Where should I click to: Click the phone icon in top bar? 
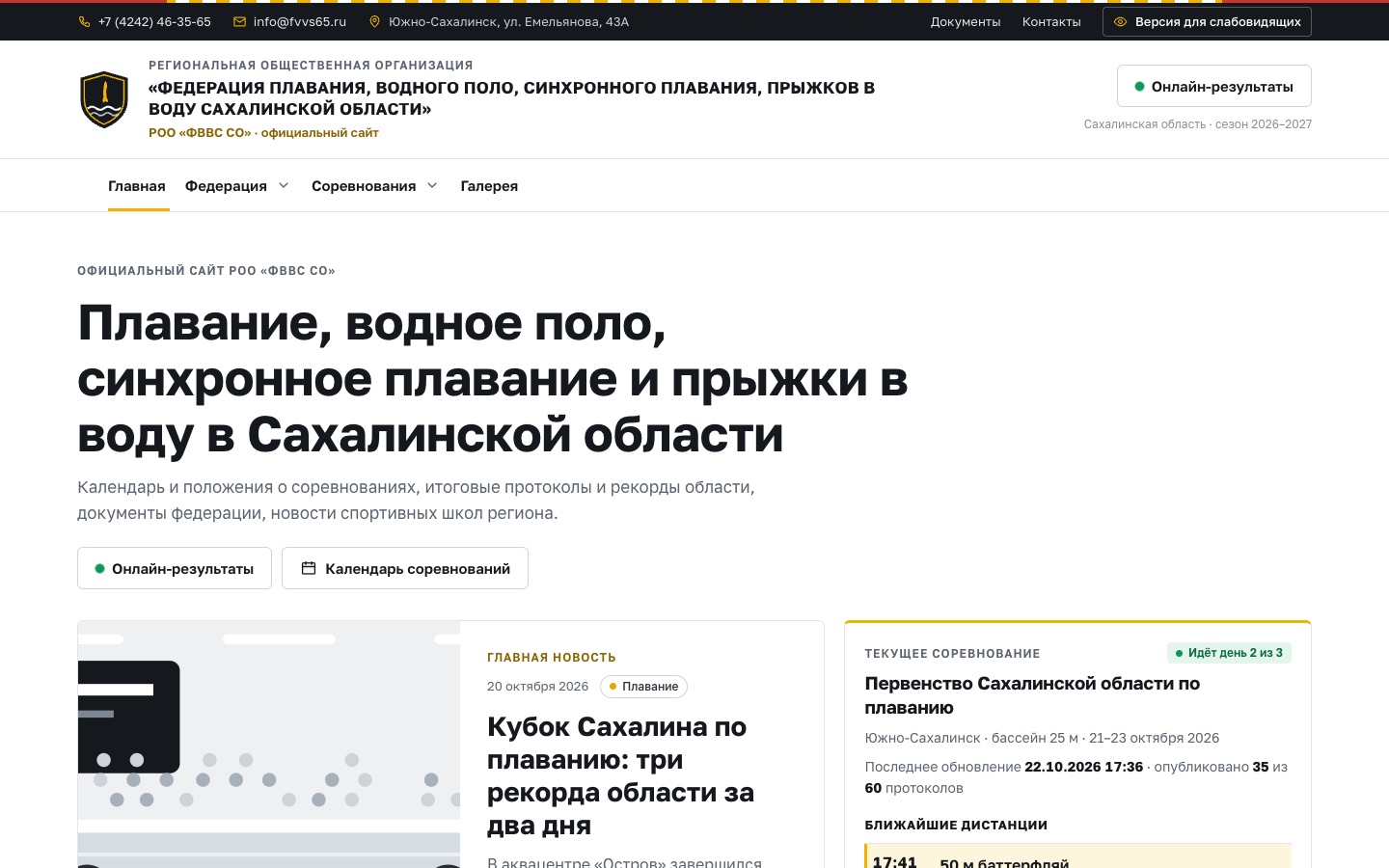pyautogui.click(x=84, y=21)
